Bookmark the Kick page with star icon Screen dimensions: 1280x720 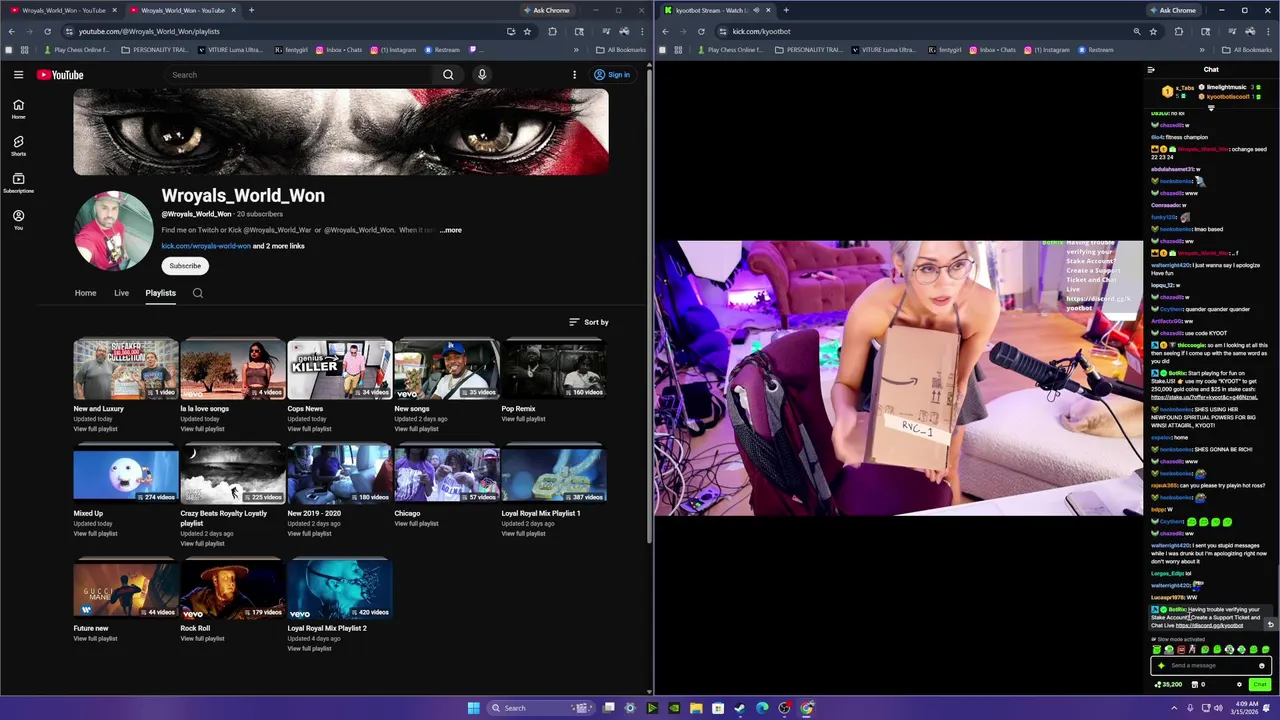(x=1153, y=31)
